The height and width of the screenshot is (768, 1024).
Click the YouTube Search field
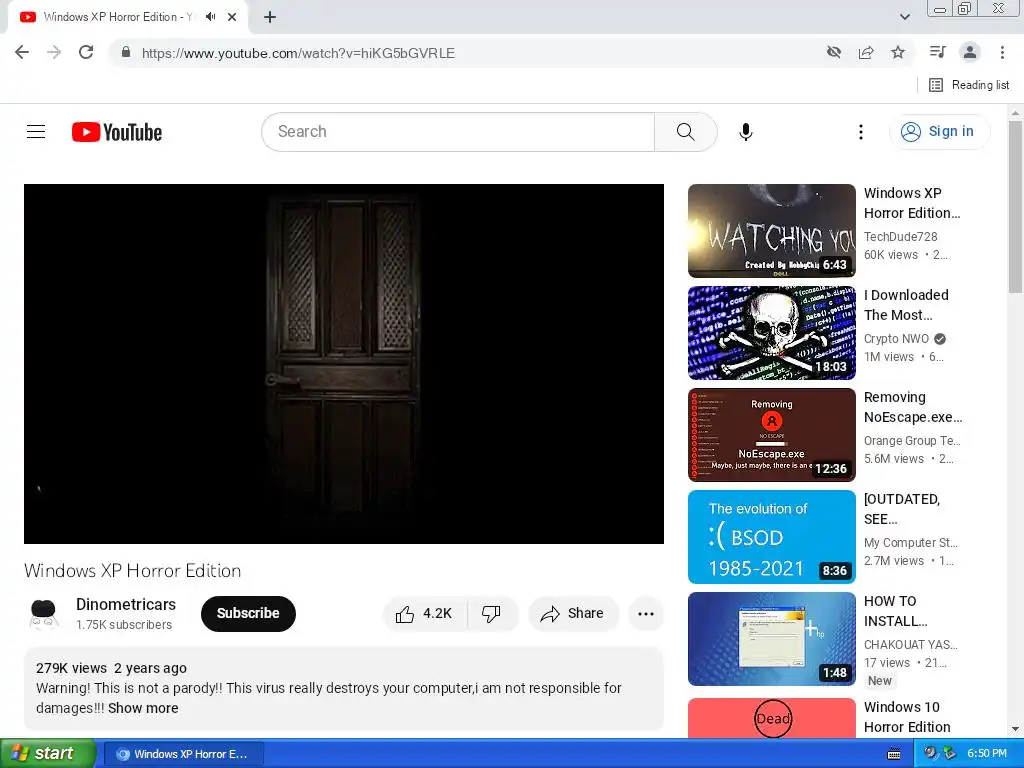click(458, 132)
